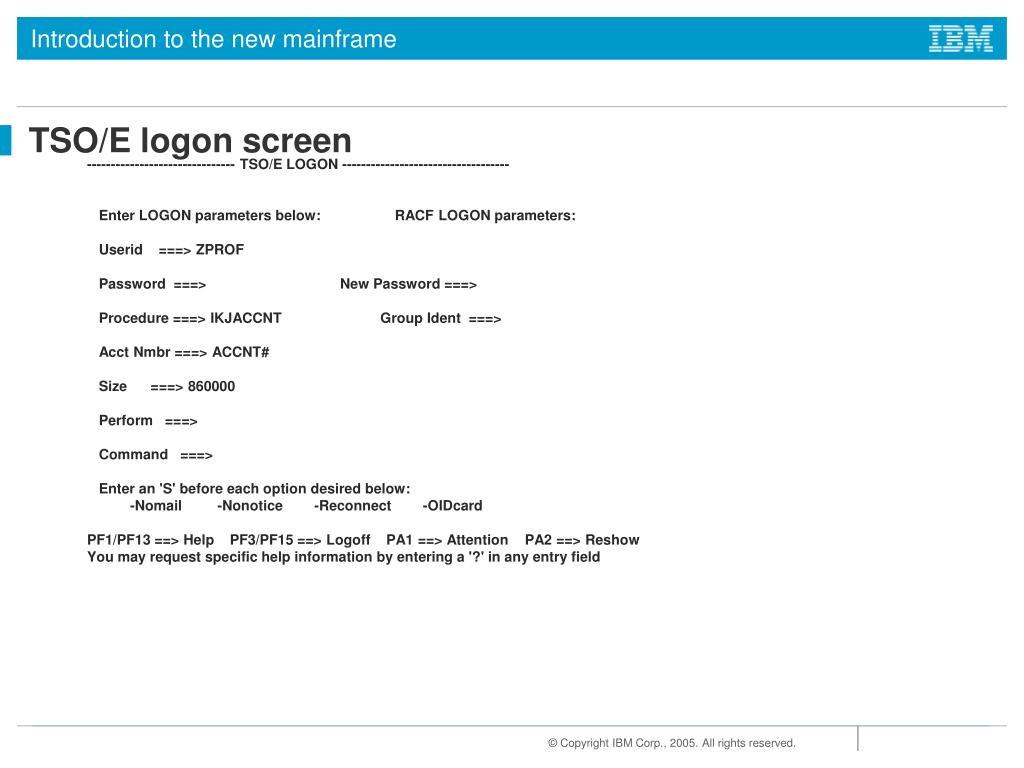This screenshot has height=768, width=1024.
Task: Click the 'Userid' label
Action: coord(121,249)
